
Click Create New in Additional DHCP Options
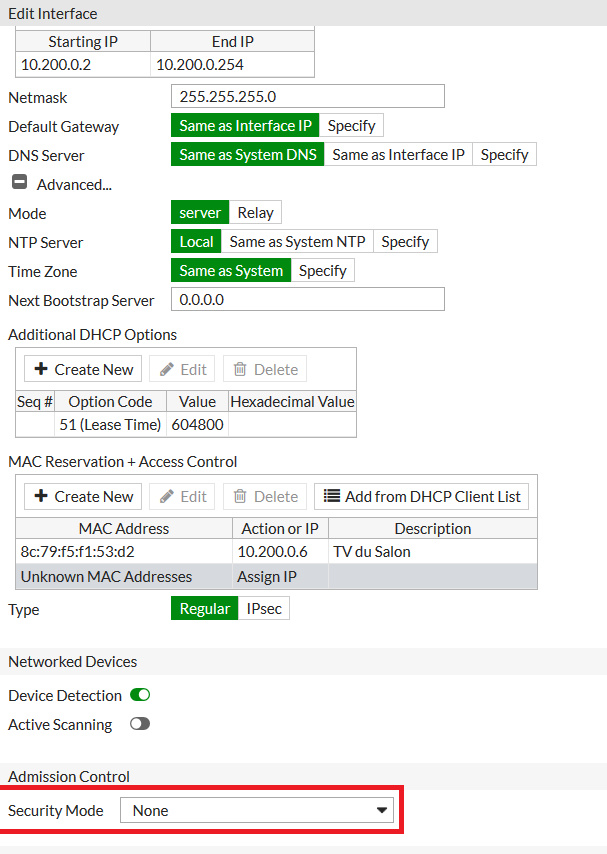[83, 369]
